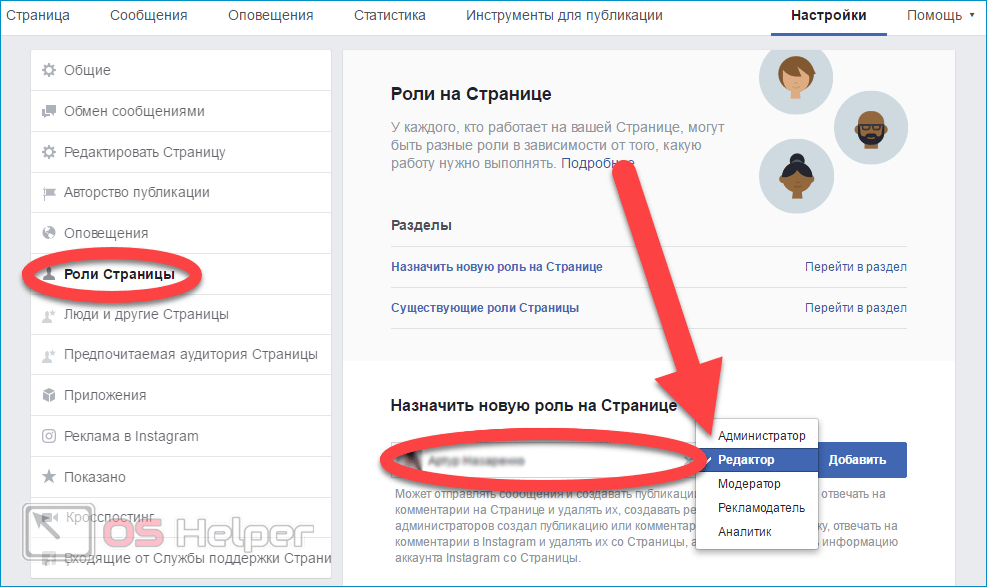Click the person-star icon beside Люди и другие Страницы
The height and width of the screenshot is (587, 987).
pyautogui.click(x=48, y=315)
